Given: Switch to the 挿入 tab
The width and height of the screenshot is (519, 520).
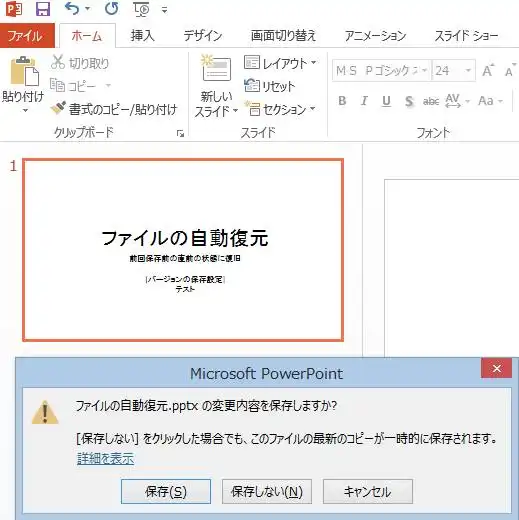Looking at the screenshot, I should (143, 35).
